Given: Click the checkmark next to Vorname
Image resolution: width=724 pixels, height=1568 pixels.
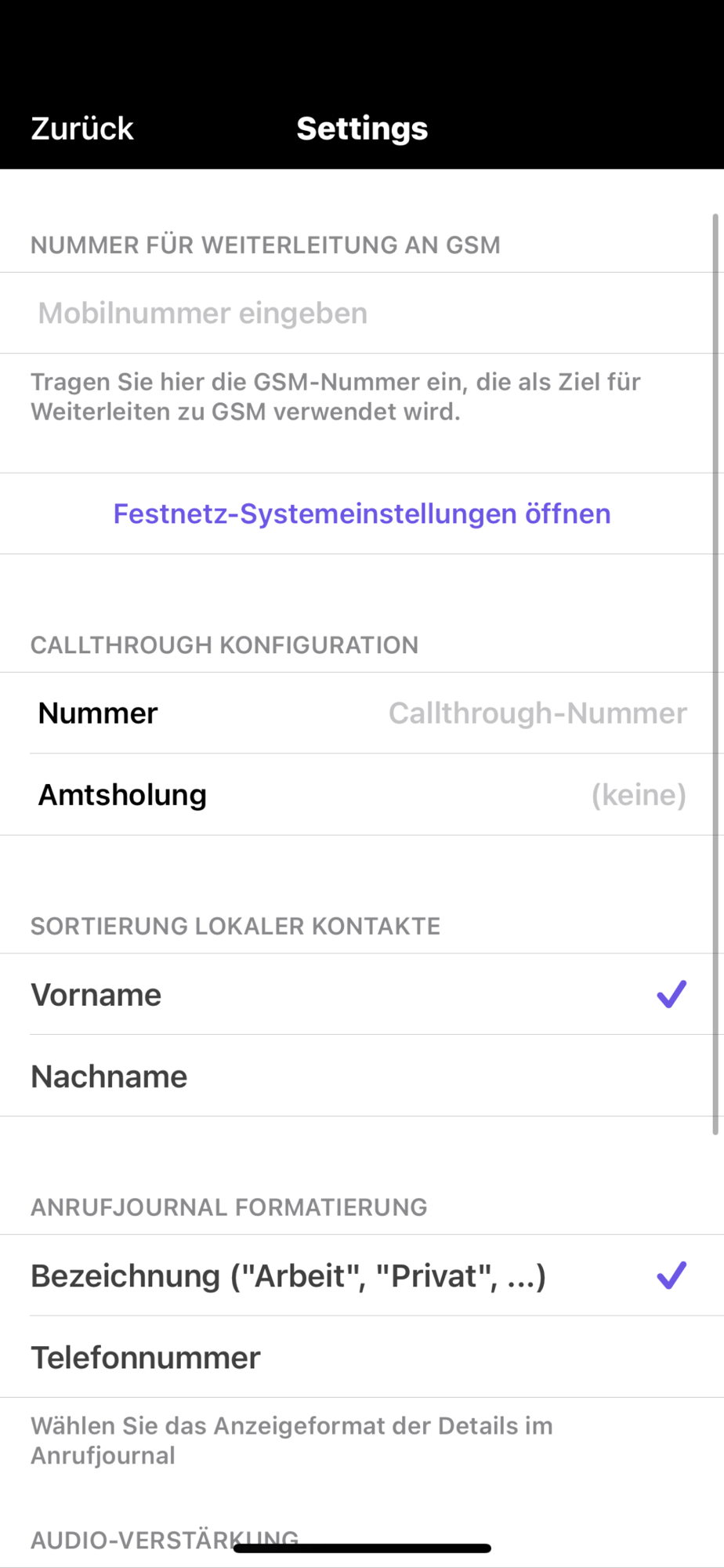Looking at the screenshot, I should click(672, 994).
